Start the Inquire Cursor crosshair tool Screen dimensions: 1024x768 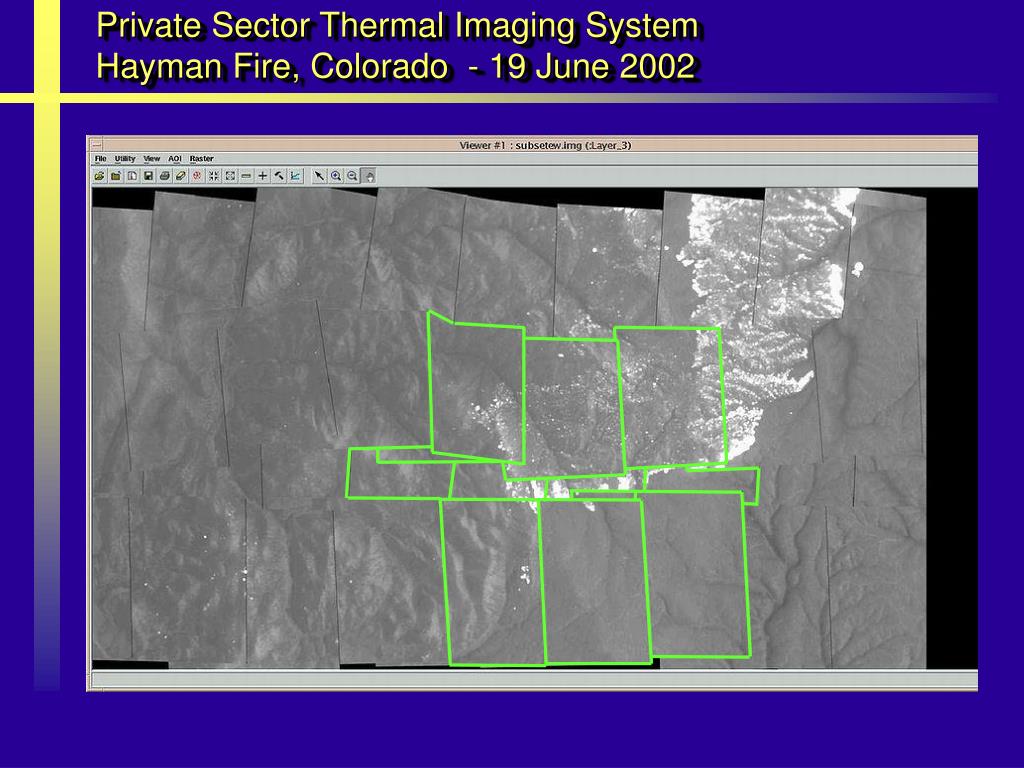click(263, 176)
